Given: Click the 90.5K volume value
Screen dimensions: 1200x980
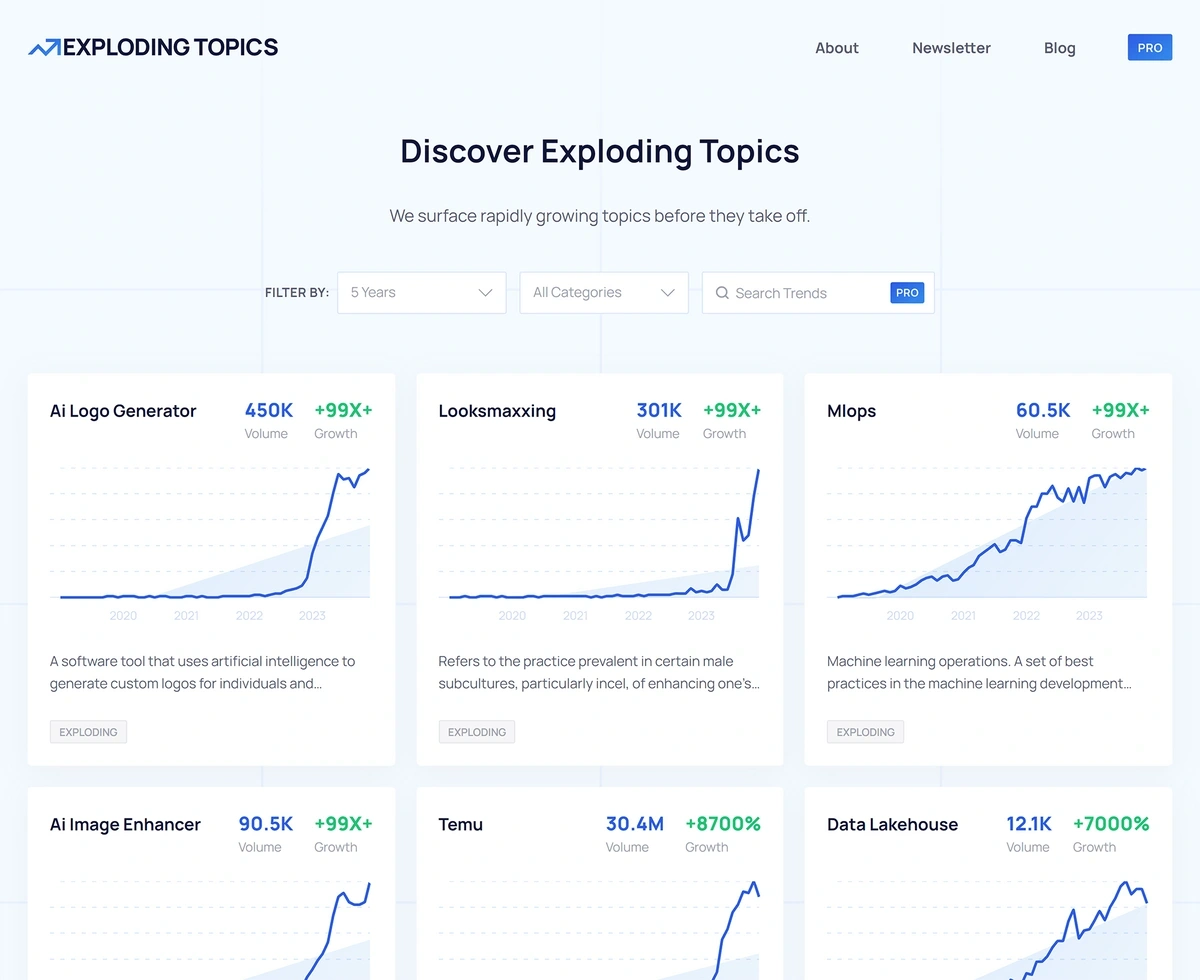Looking at the screenshot, I should click(266, 824).
